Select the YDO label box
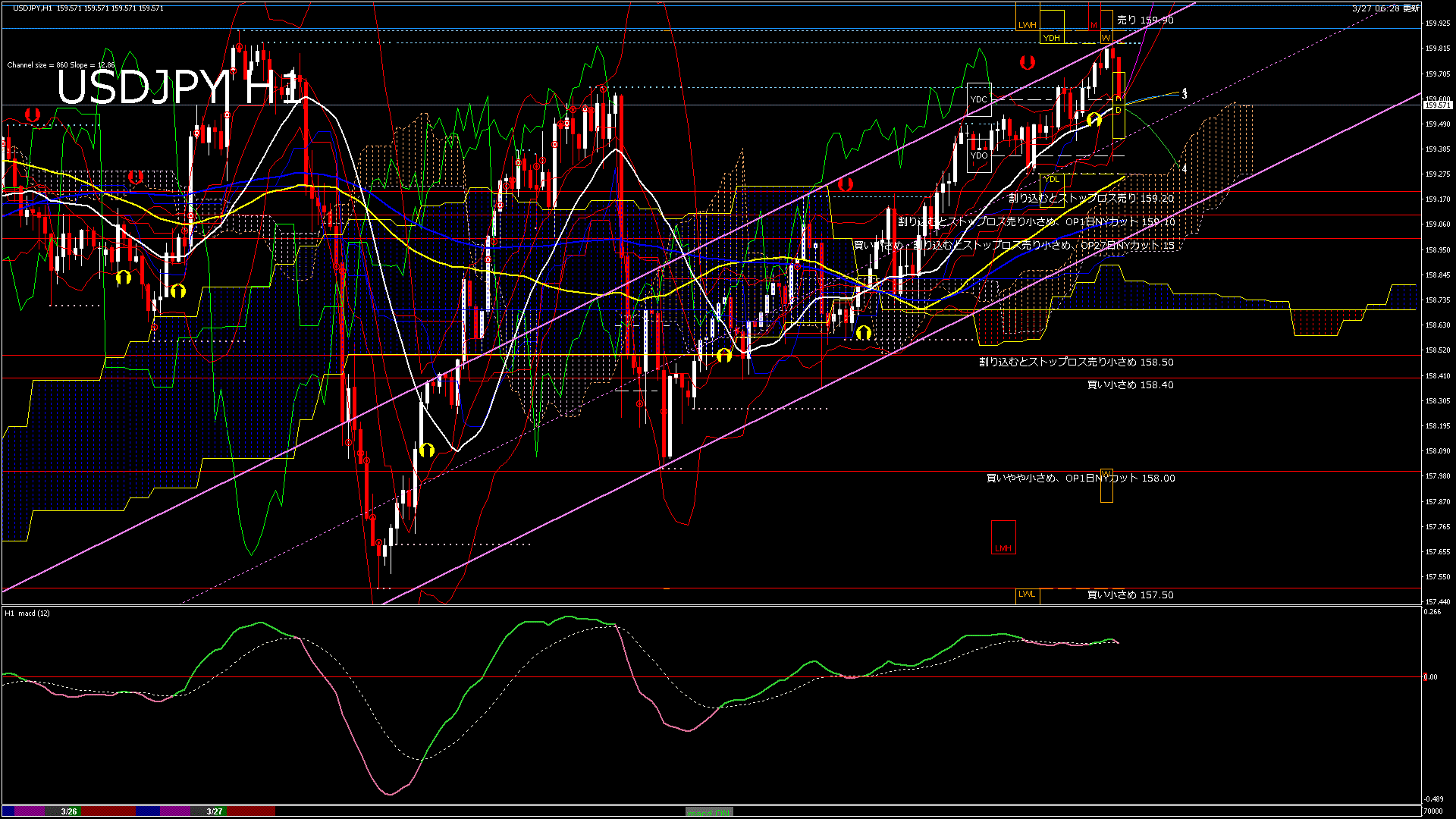1456x819 pixels. pos(979,155)
